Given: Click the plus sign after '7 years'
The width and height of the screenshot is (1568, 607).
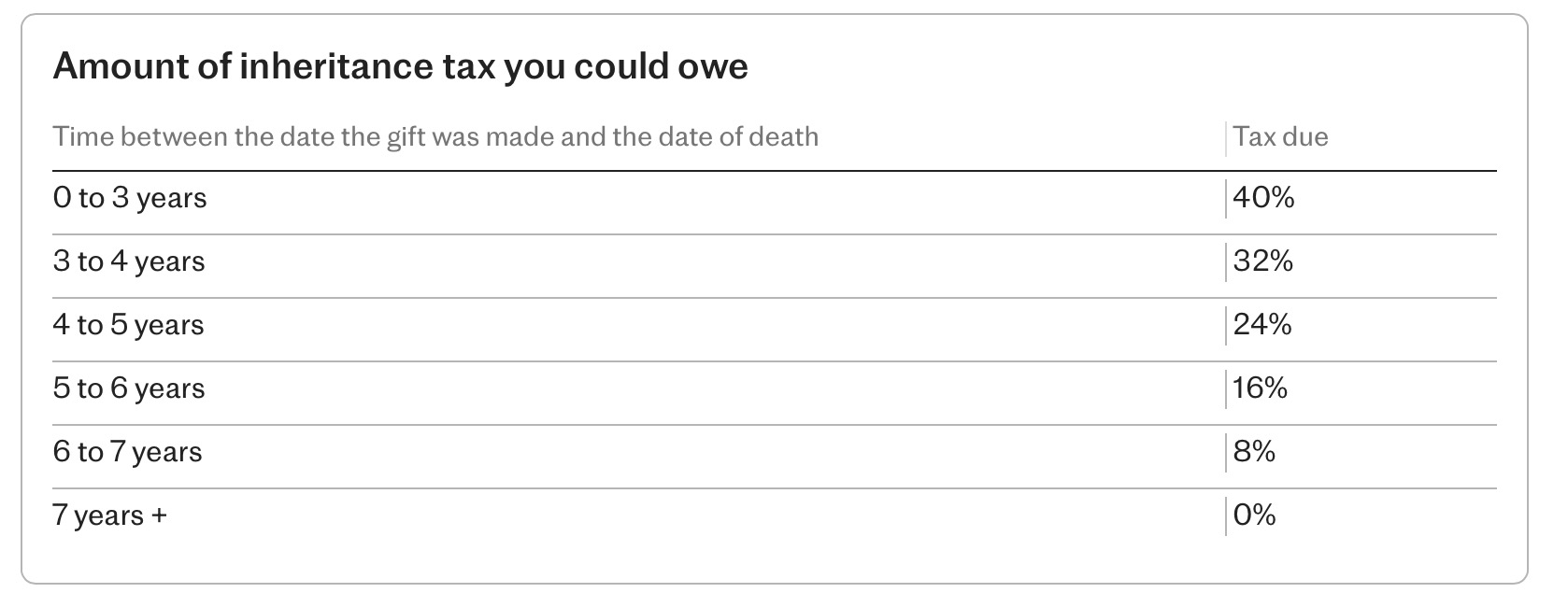Looking at the screenshot, I should 158,515.
